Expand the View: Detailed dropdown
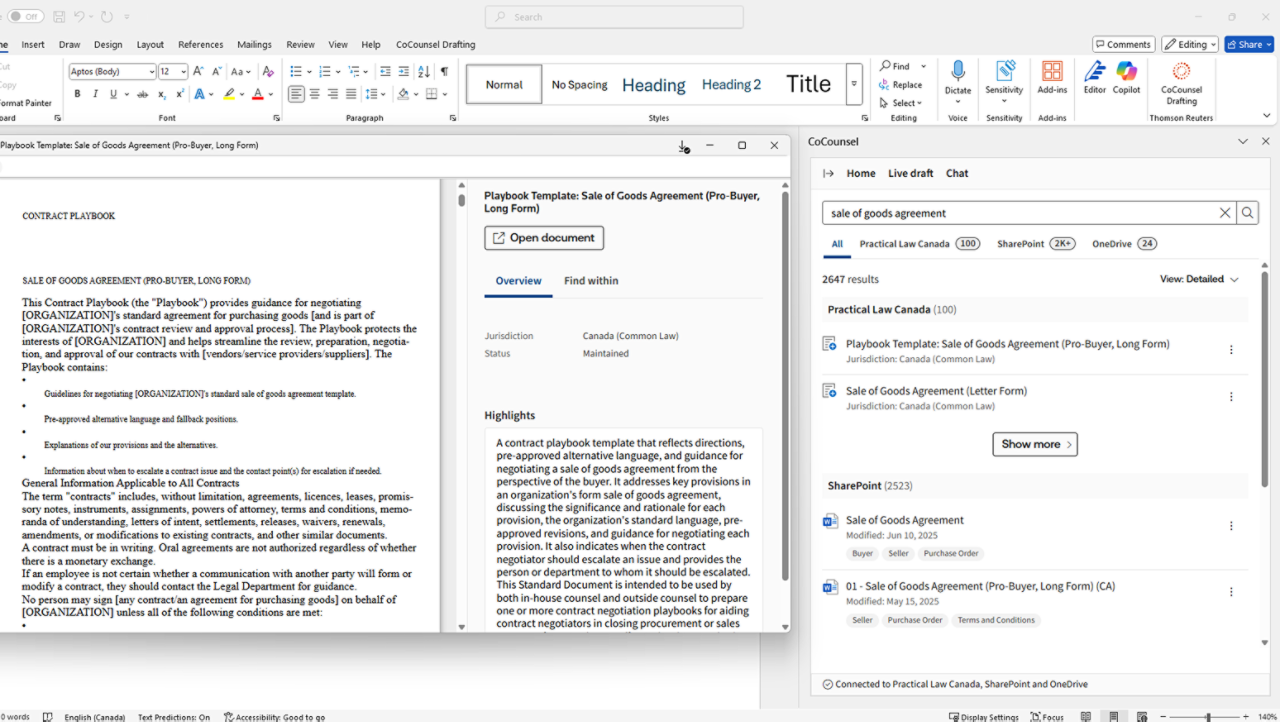The width and height of the screenshot is (1280, 722). point(1199,280)
